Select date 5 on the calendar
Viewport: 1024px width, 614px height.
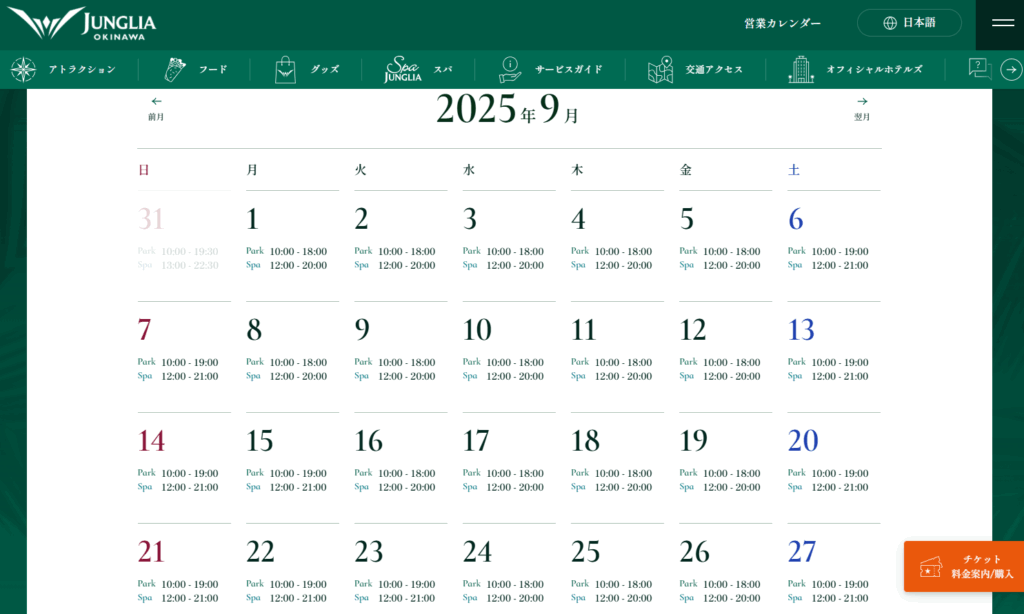tap(687, 219)
